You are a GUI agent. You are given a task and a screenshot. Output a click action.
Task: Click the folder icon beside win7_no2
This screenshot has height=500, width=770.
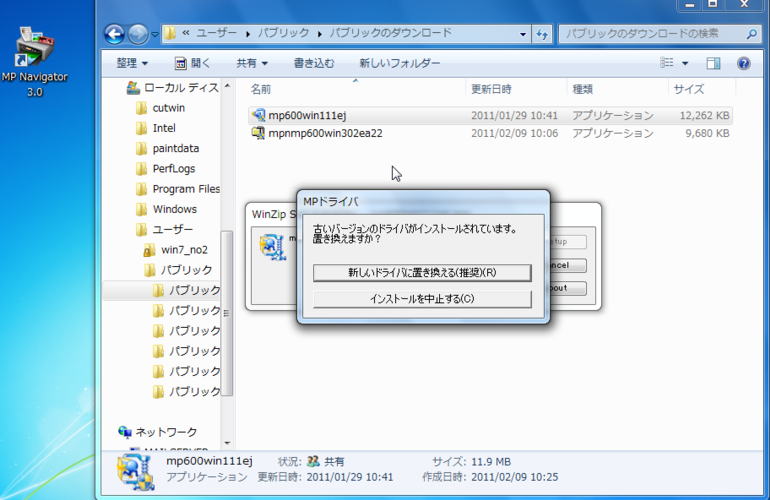tap(149, 250)
